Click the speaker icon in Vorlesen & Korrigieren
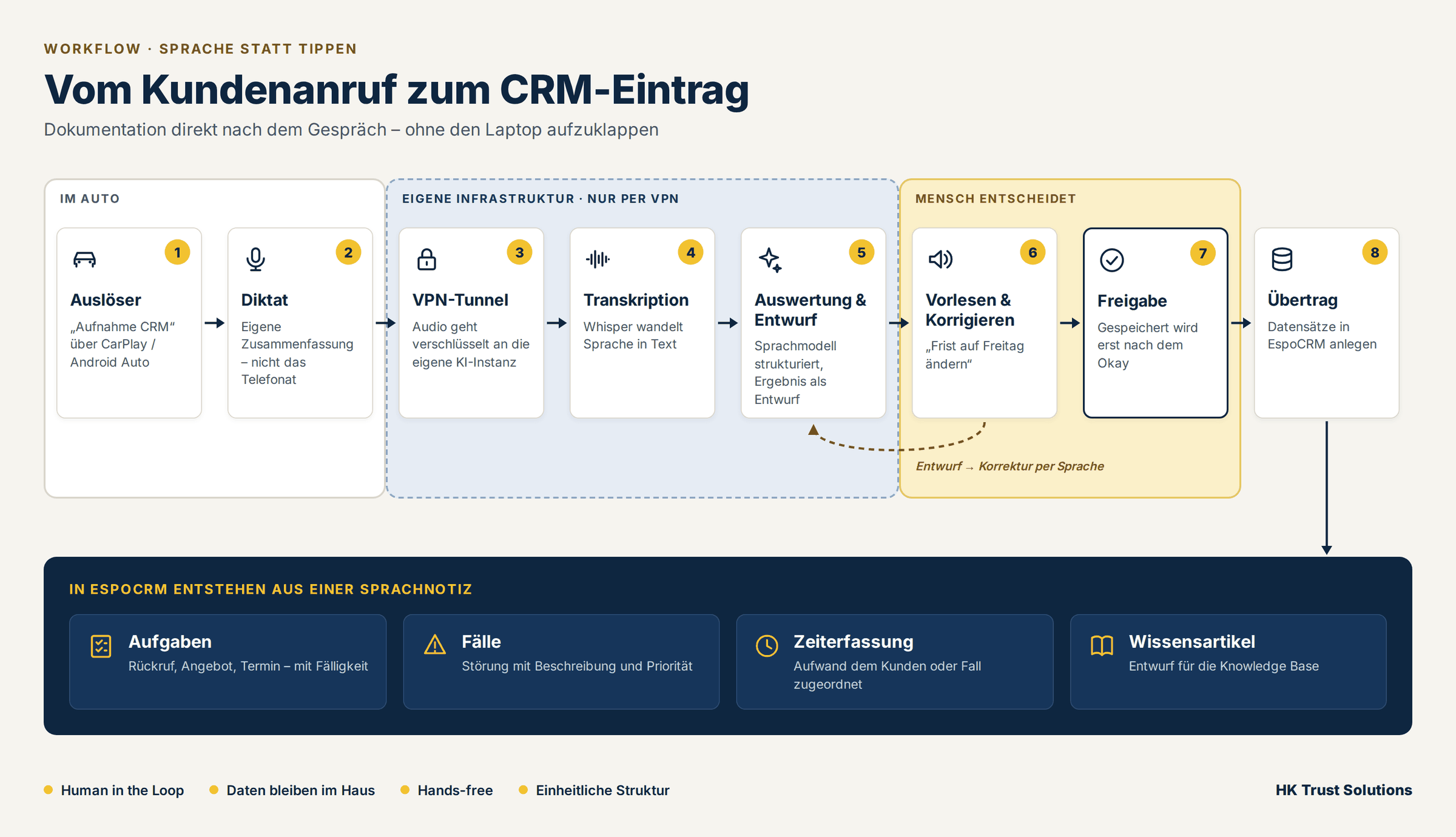Image resolution: width=1456 pixels, height=837 pixels. click(940, 259)
